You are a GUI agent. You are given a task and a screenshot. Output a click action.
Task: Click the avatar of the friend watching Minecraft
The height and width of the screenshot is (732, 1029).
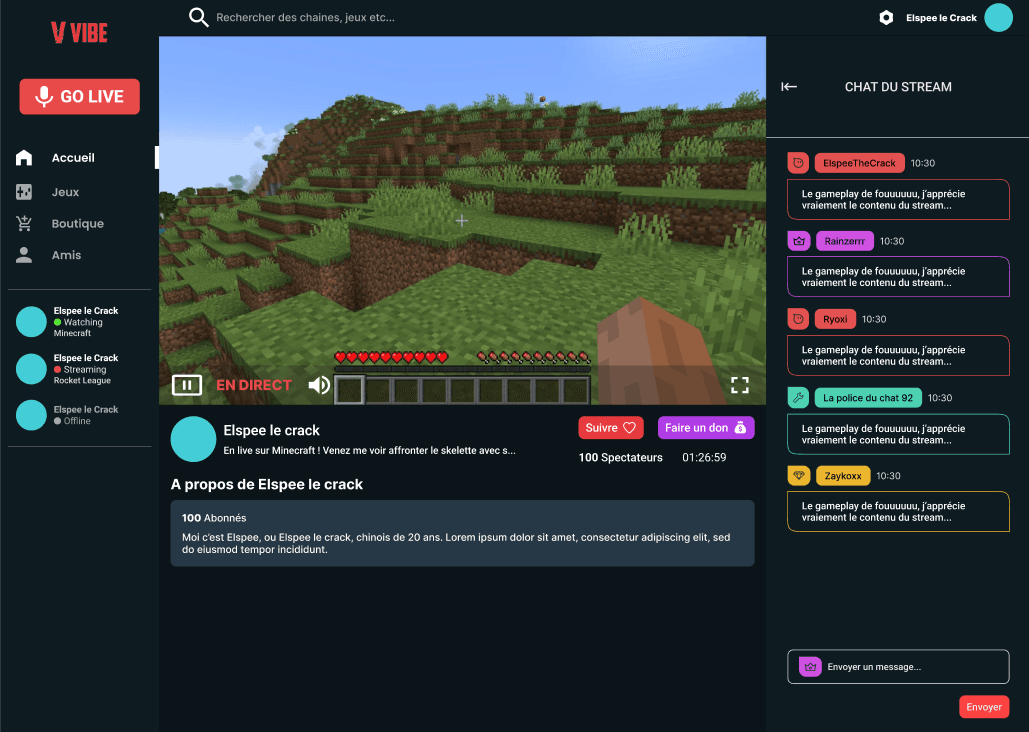point(31,322)
